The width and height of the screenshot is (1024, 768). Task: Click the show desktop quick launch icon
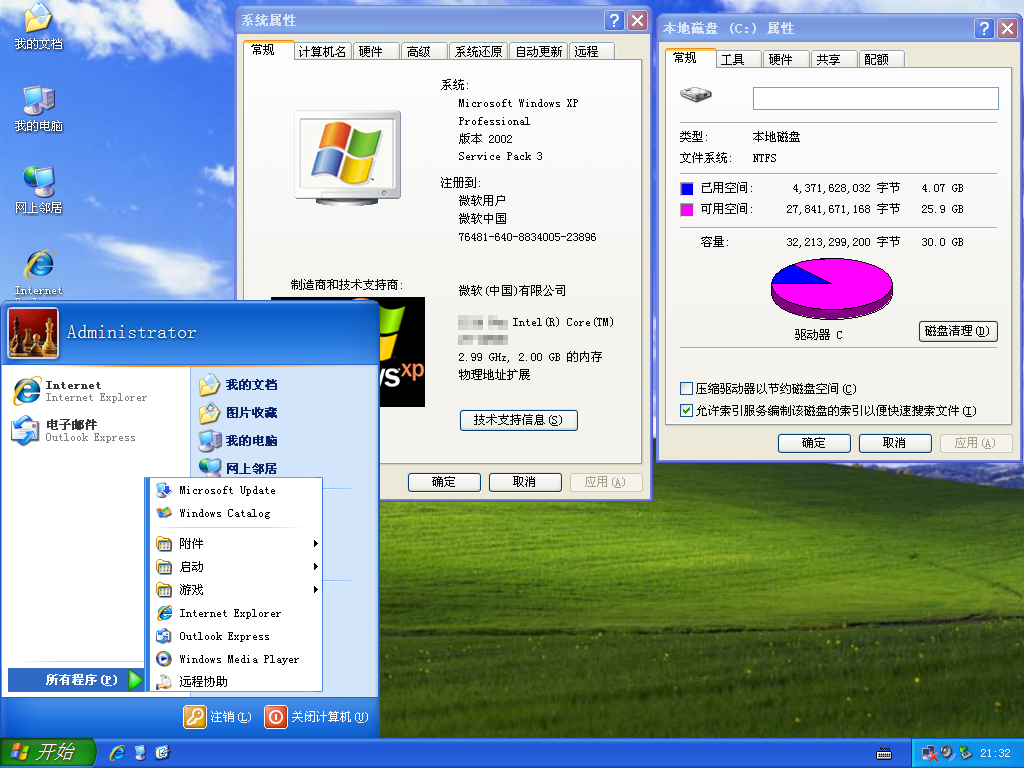click(x=140, y=753)
